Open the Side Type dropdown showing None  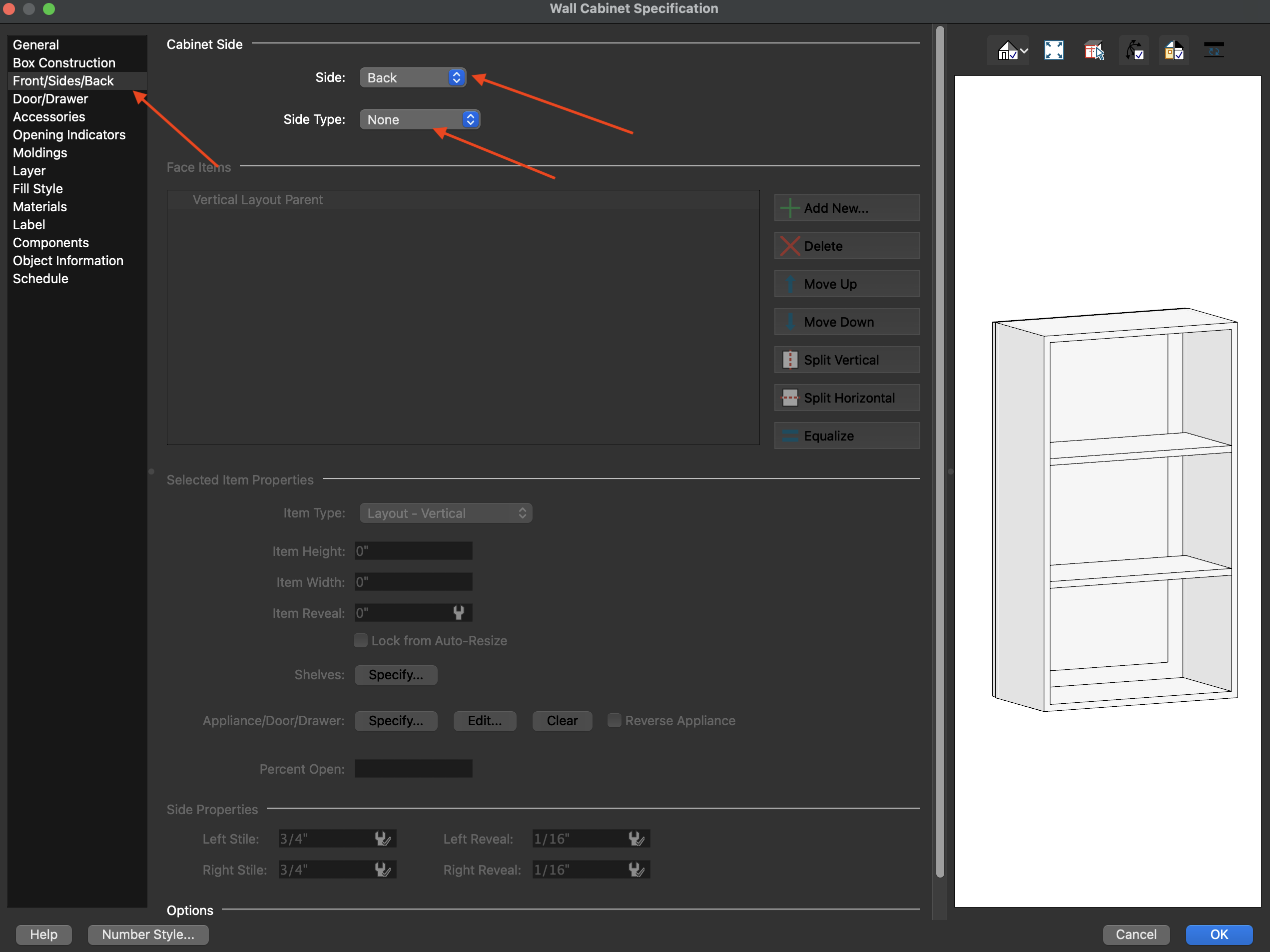point(420,119)
